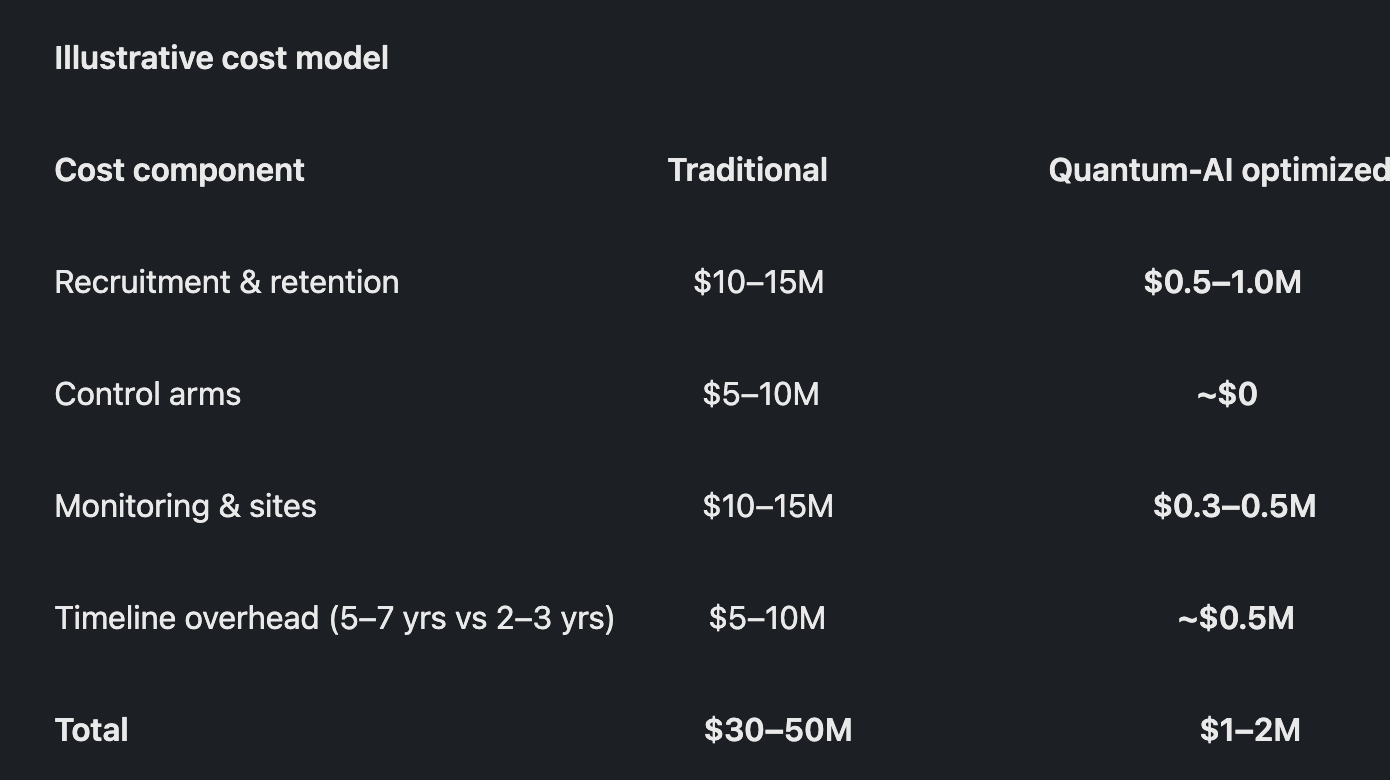Click the Traditional recruitment cost '$10–15M'
The height and width of the screenshot is (780, 1390).
(758, 282)
